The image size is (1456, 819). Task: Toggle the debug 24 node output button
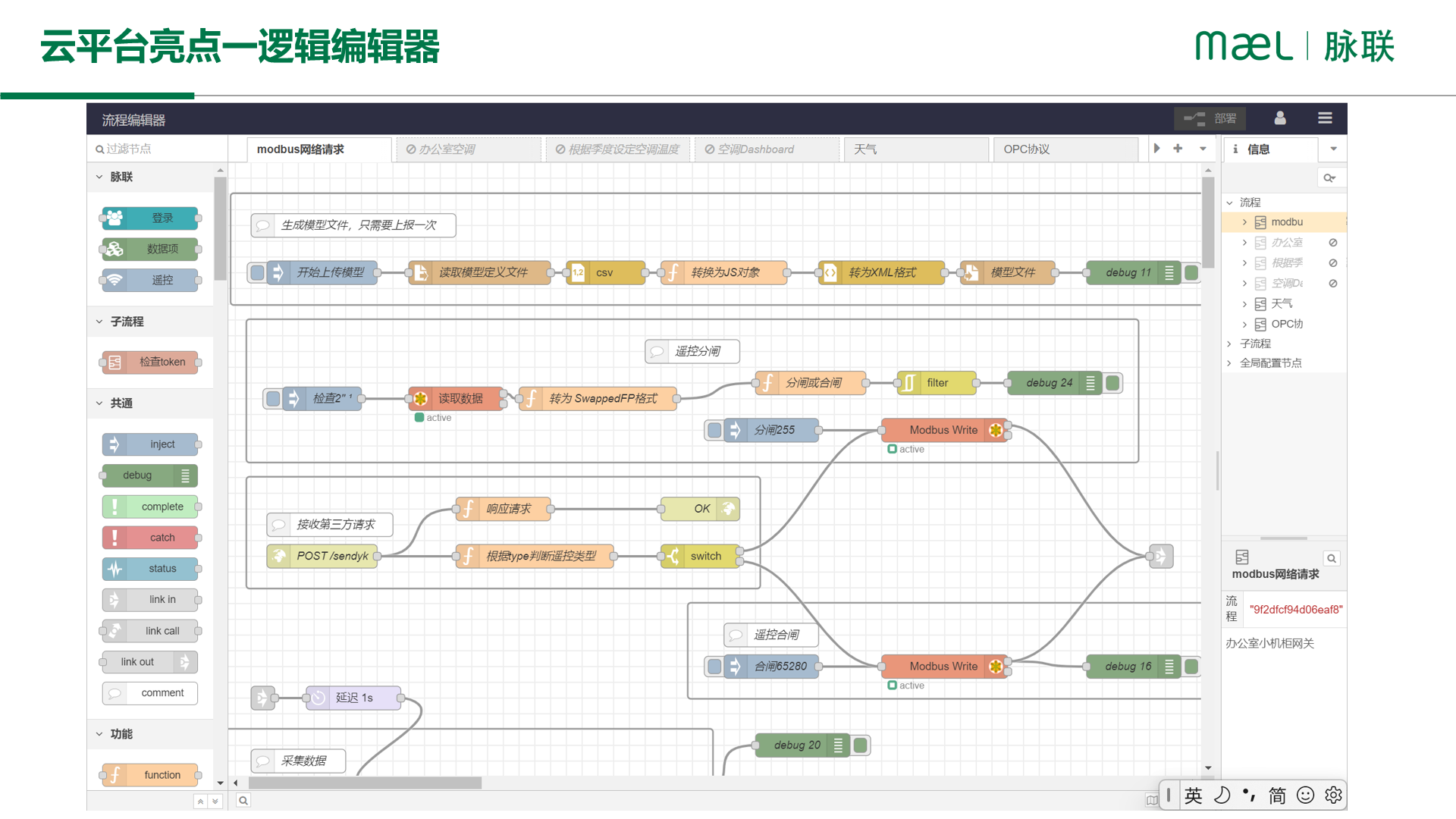pos(1112,383)
